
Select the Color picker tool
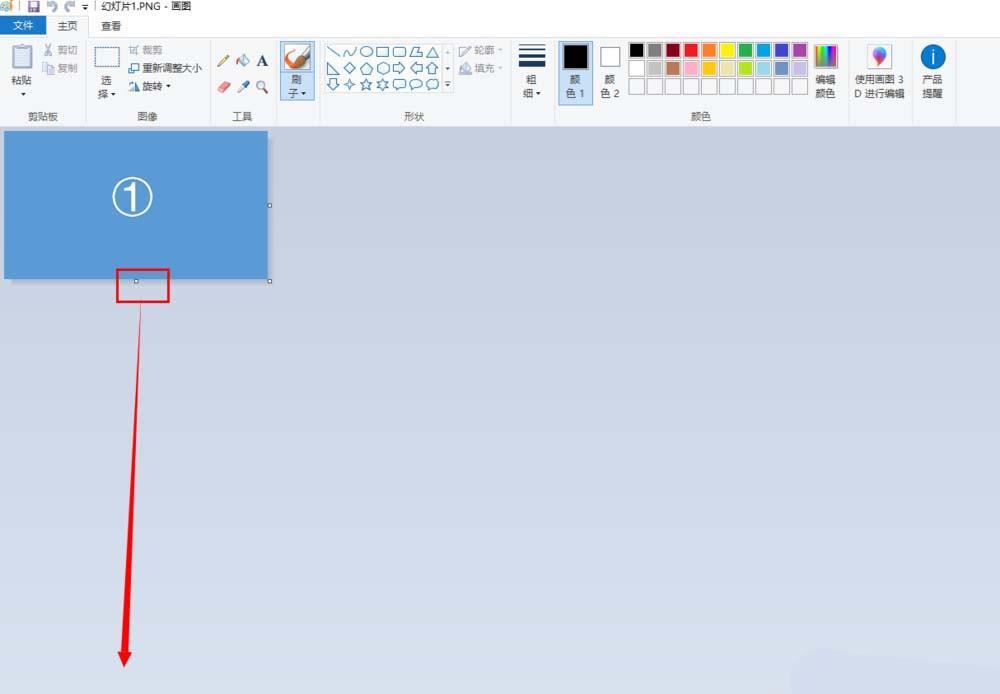[x=241, y=85]
